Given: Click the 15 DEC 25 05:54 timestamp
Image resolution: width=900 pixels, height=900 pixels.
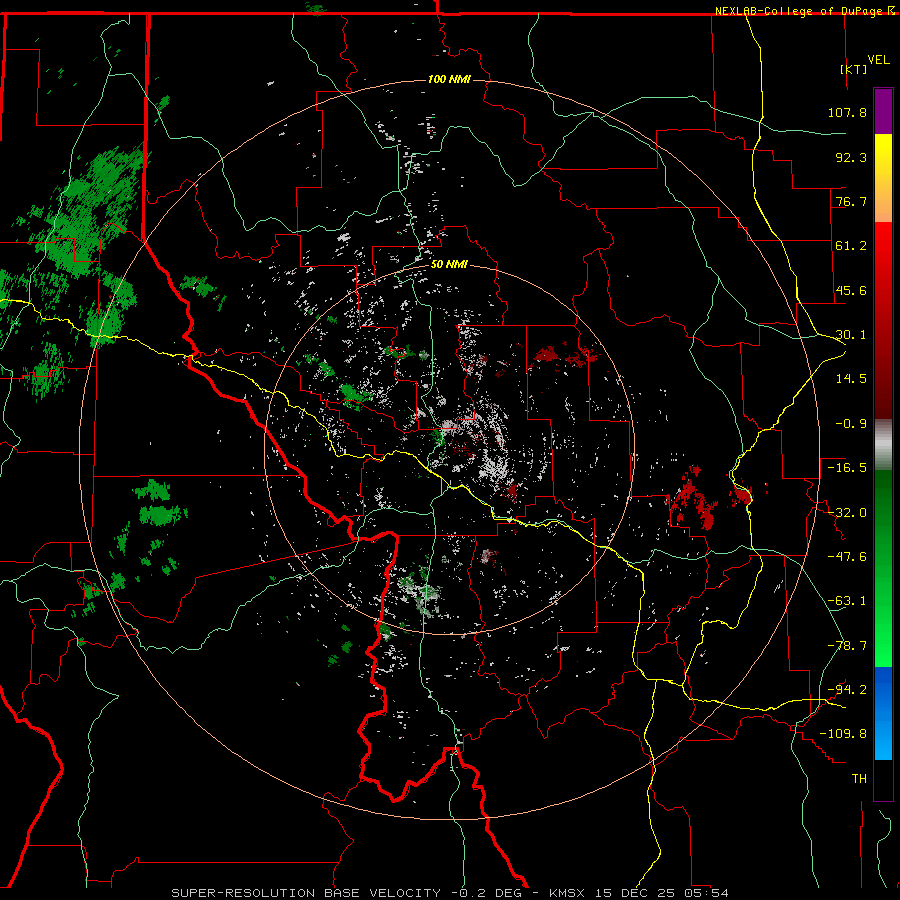Looking at the screenshot, I should [662, 893].
